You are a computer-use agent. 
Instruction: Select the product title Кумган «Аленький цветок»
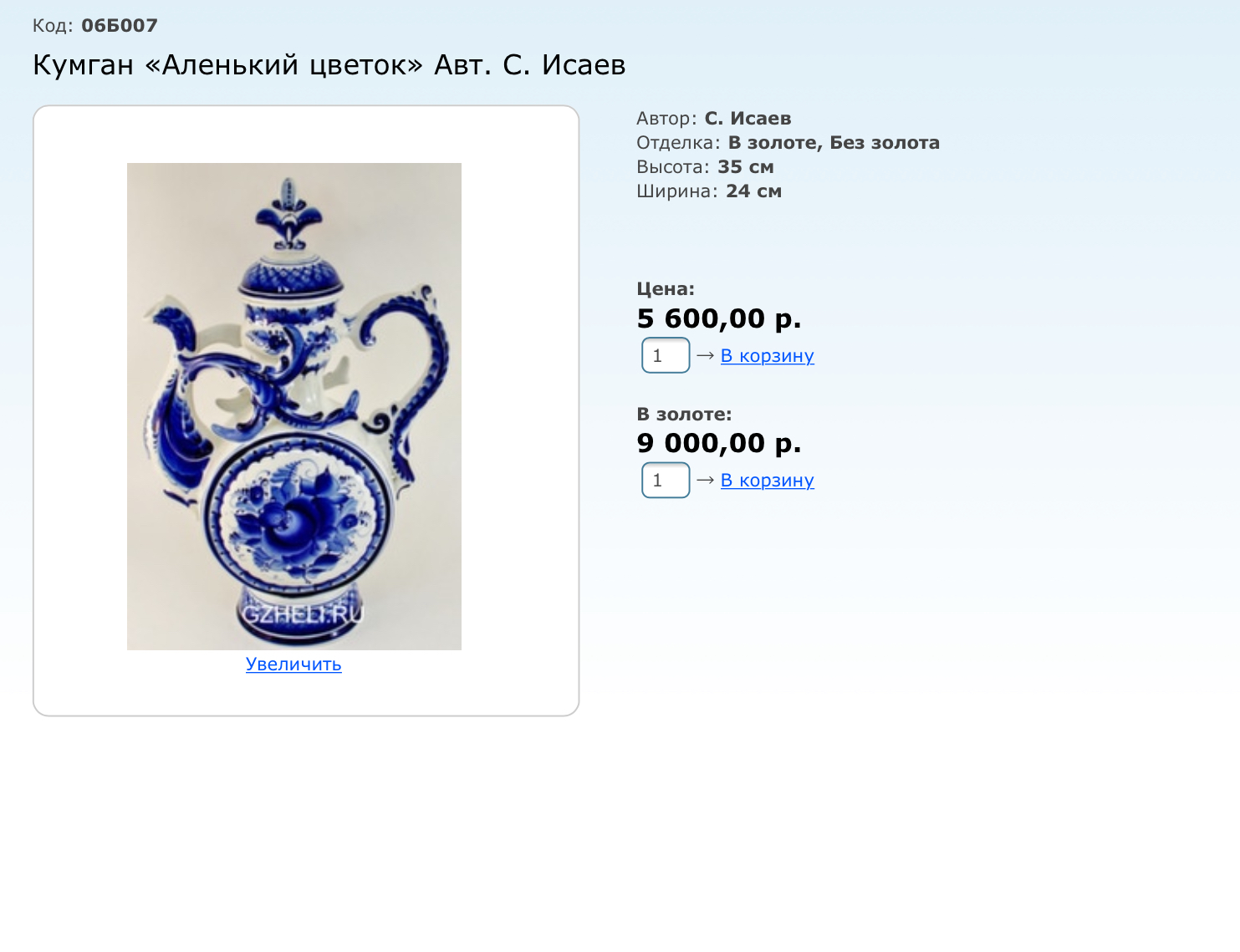228,64
